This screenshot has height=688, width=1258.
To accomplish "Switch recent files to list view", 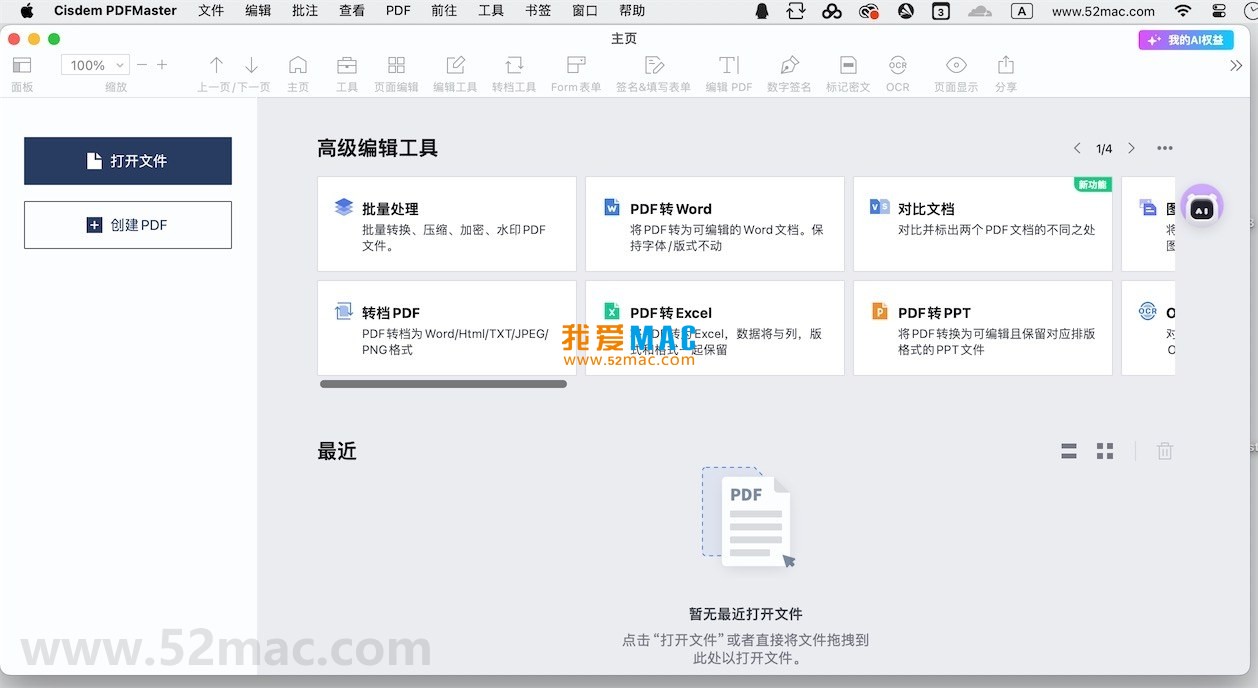I will coord(1069,451).
